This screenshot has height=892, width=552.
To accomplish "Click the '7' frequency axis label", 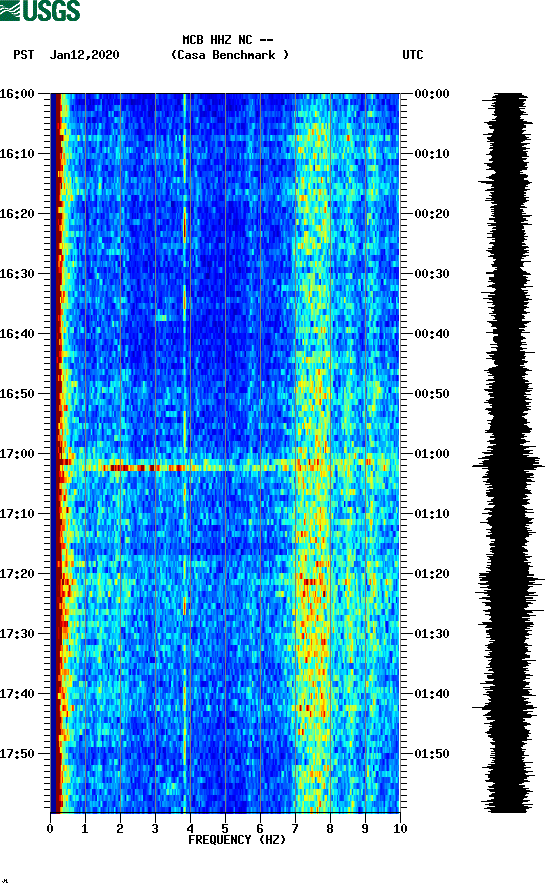I will (x=295, y=828).
